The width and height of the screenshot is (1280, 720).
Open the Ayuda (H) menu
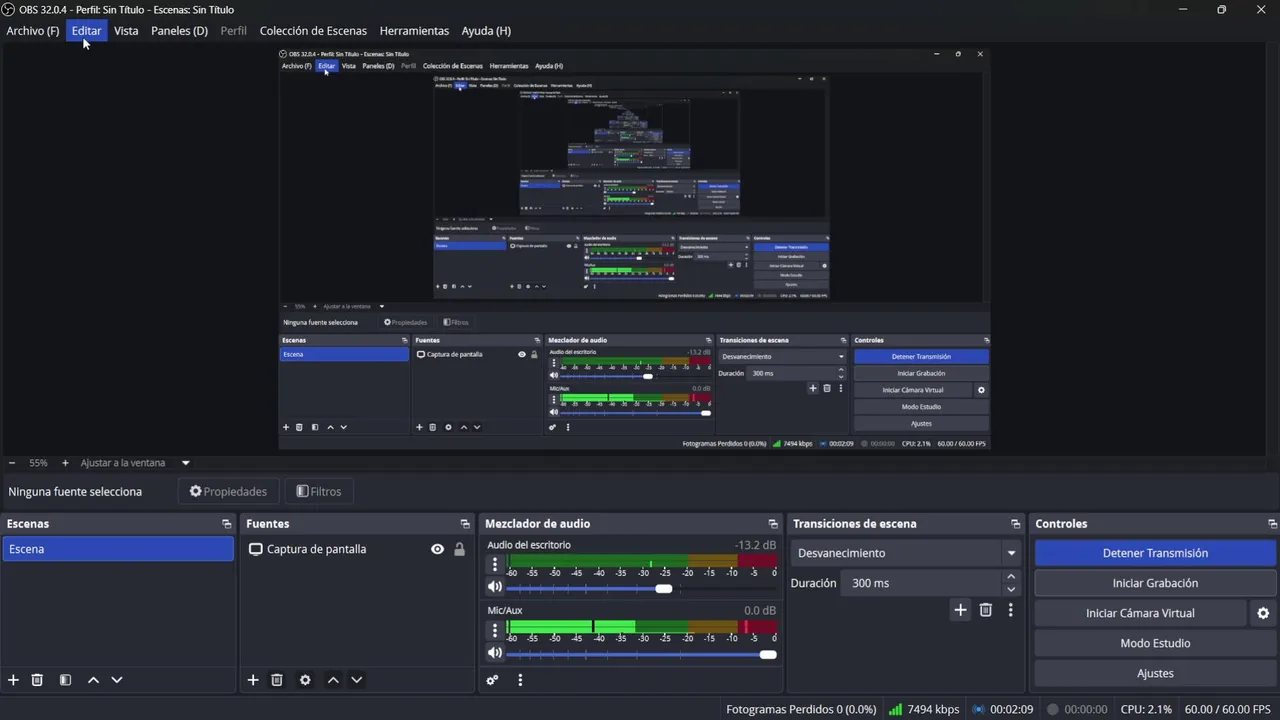click(x=486, y=31)
